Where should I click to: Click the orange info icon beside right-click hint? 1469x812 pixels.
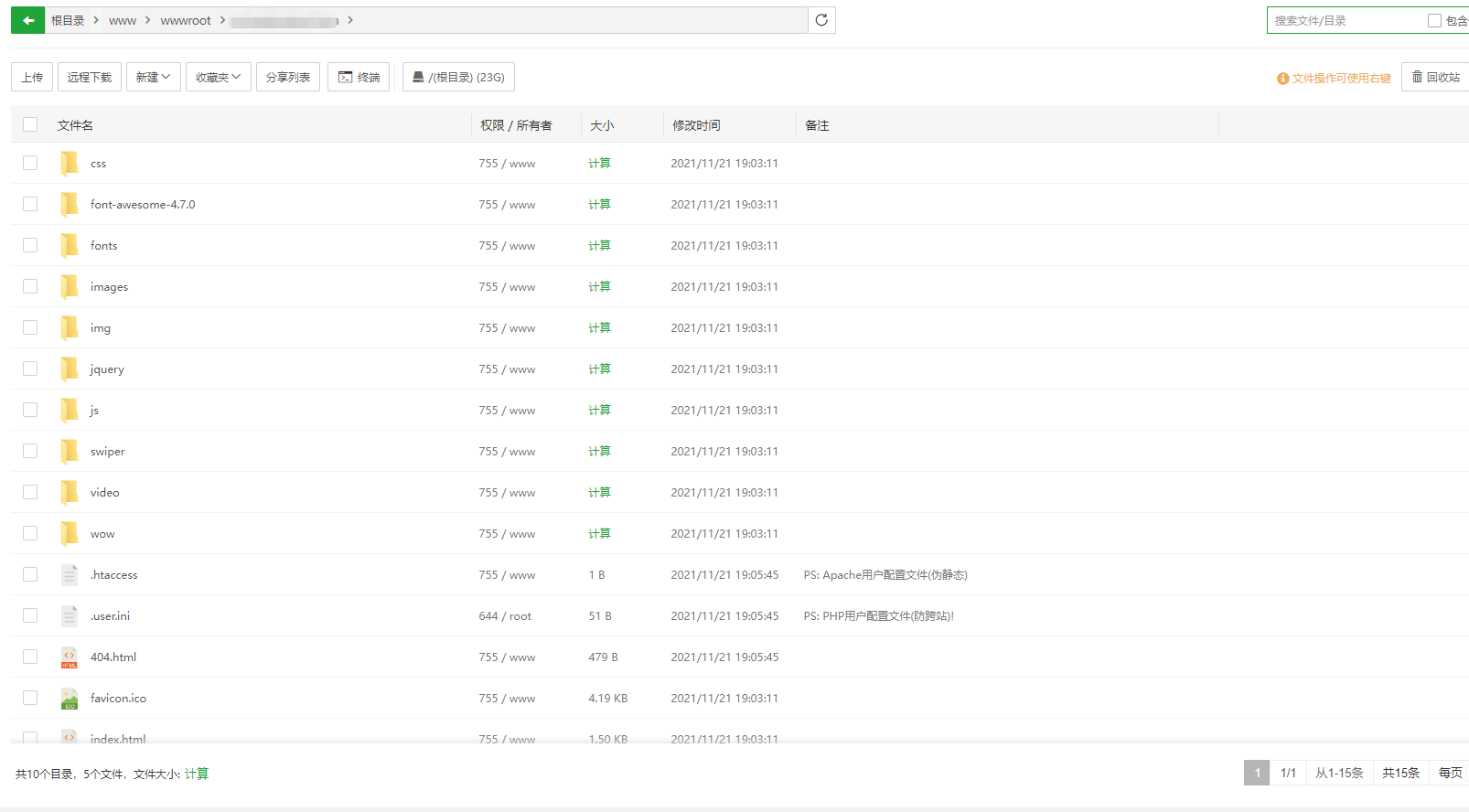[x=1282, y=79]
